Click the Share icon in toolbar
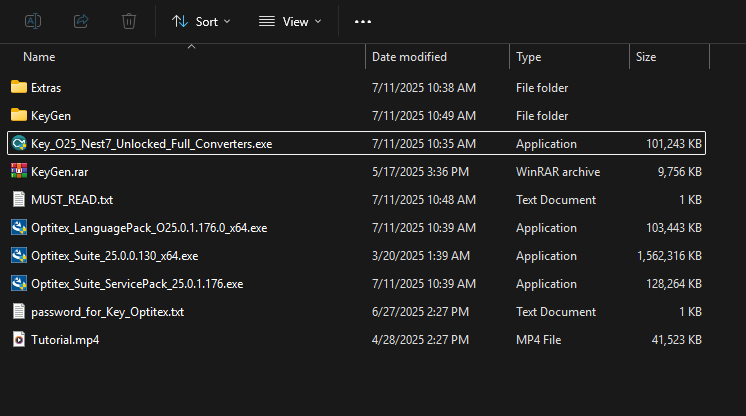Screen dimensions: 746x416 [81, 21]
